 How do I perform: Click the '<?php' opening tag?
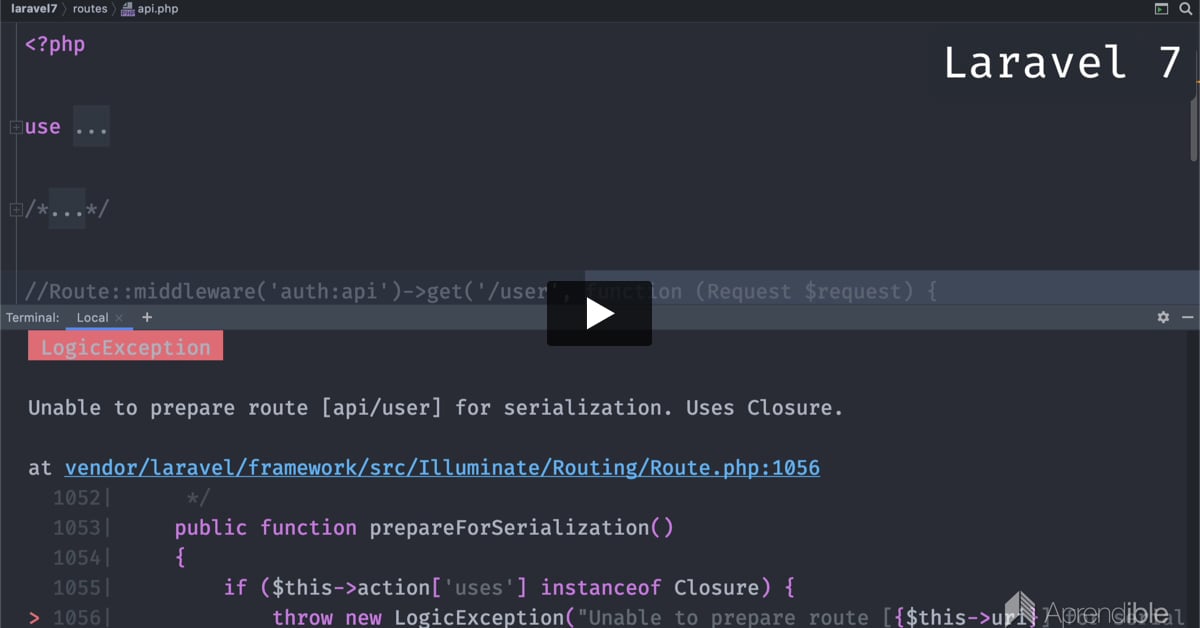[55, 44]
